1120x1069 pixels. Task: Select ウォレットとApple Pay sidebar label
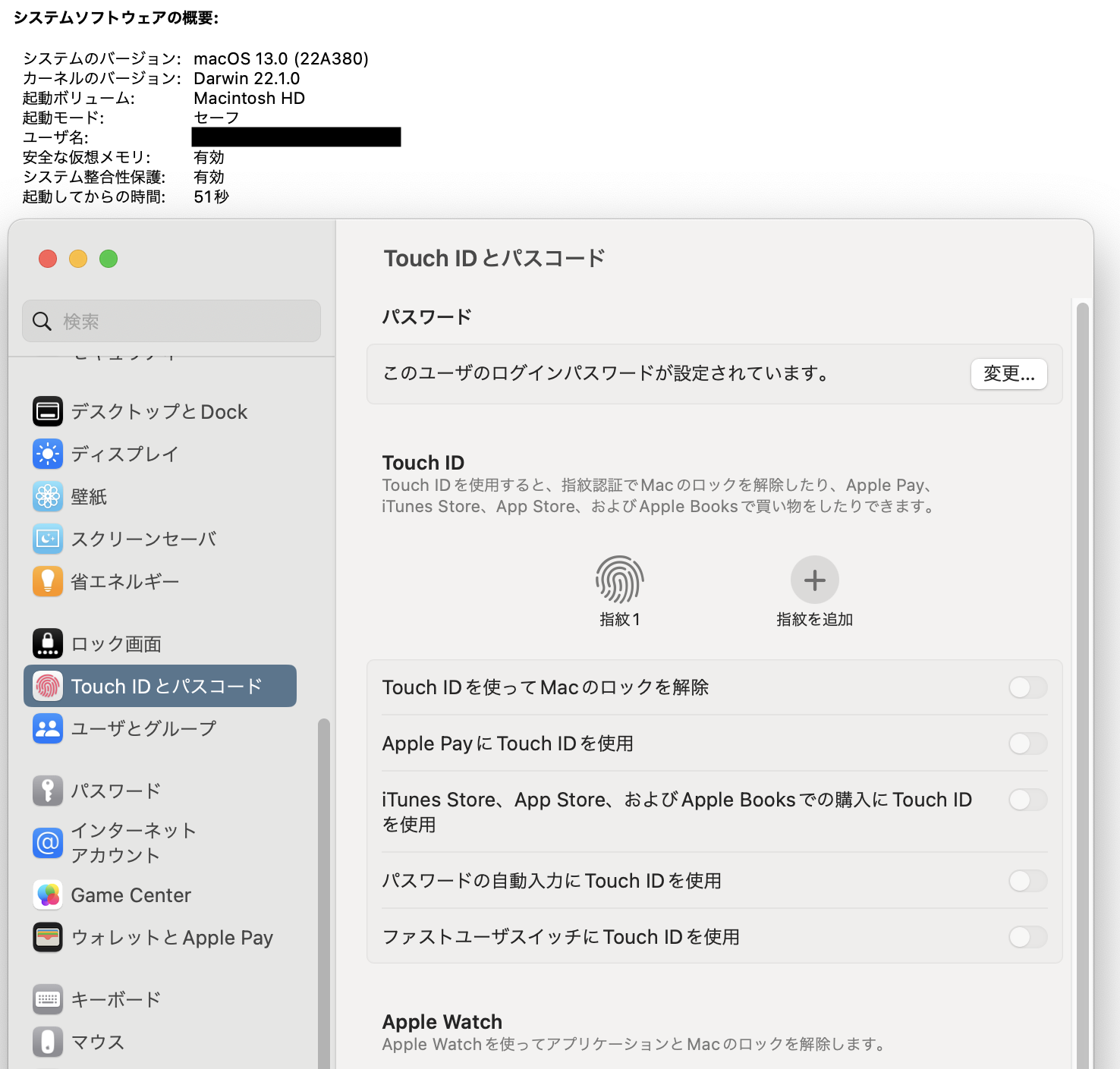pyautogui.click(x=172, y=938)
